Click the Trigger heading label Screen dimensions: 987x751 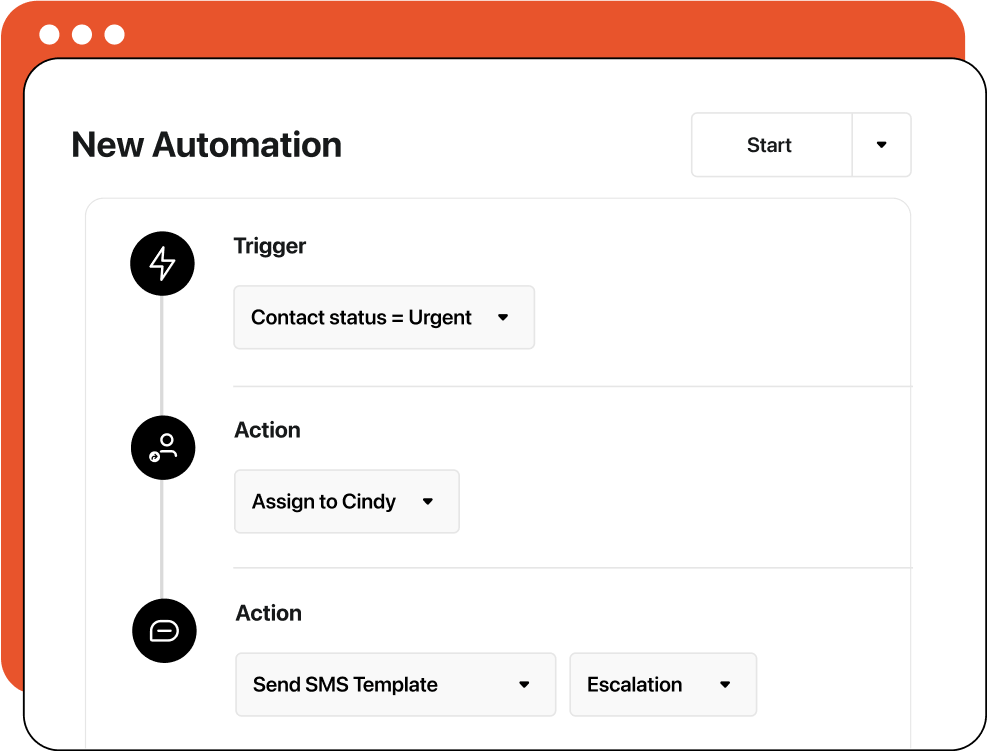pos(269,246)
